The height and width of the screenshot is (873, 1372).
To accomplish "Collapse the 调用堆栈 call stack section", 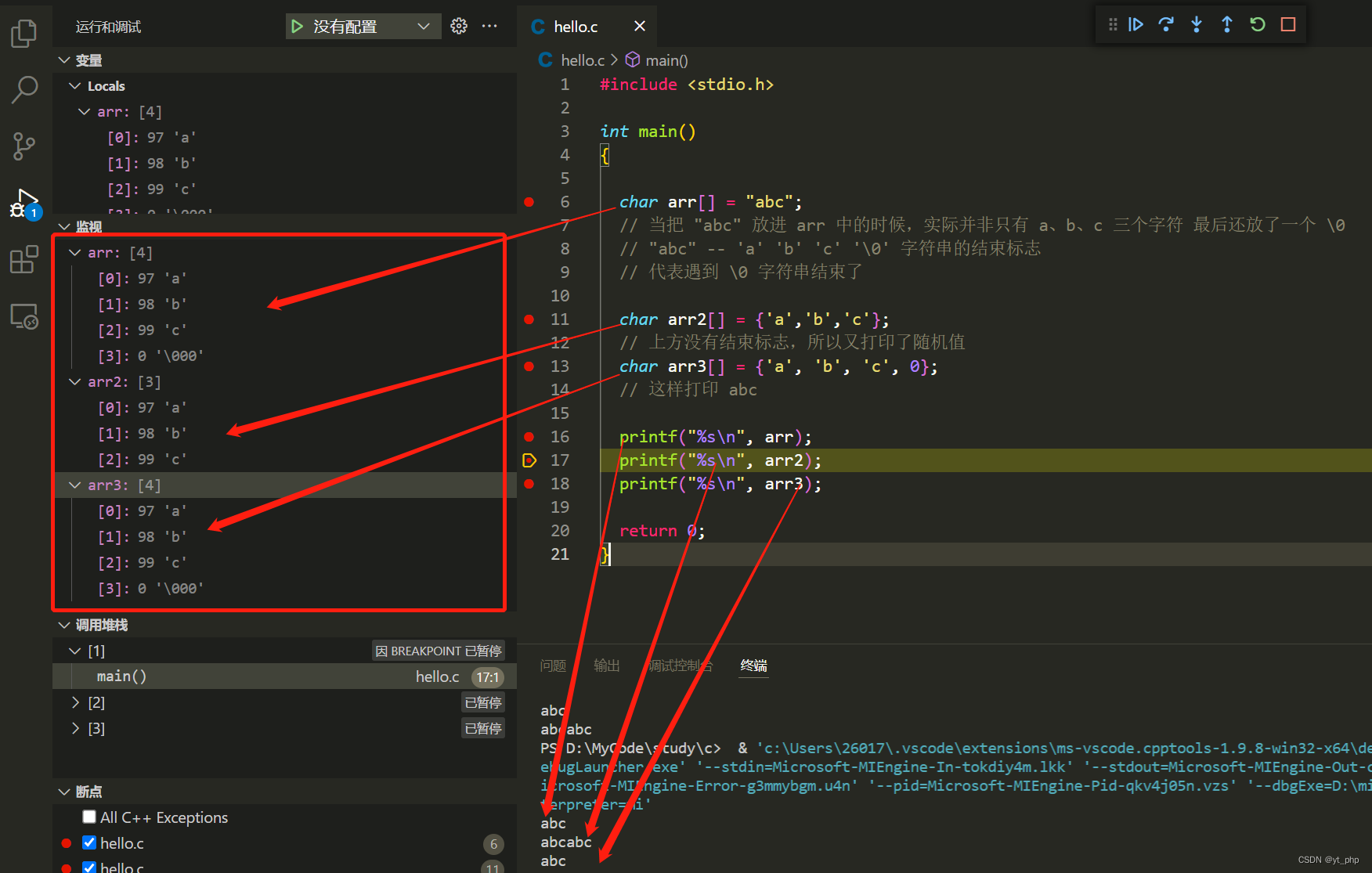I will [64, 625].
